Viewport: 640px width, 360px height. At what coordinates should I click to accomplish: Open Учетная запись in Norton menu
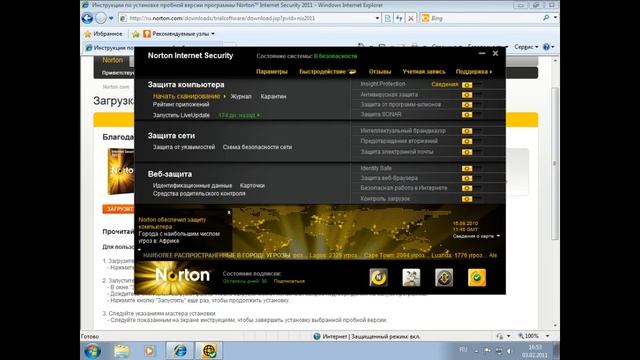(424, 72)
